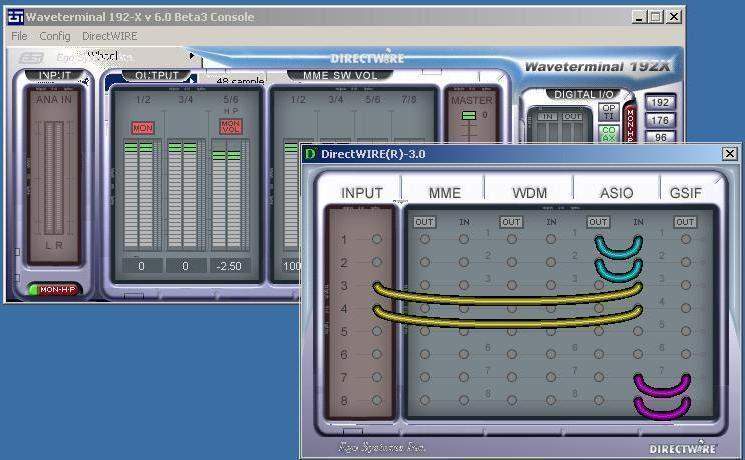Image resolution: width=745 pixels, height=460 pixels.
Task: Open the Config menu
Action: click(54, 35)
